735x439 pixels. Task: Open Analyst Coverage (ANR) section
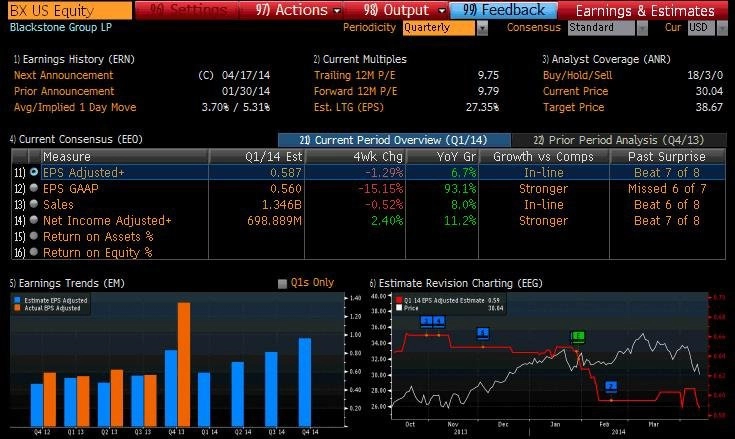pos(606,59)
